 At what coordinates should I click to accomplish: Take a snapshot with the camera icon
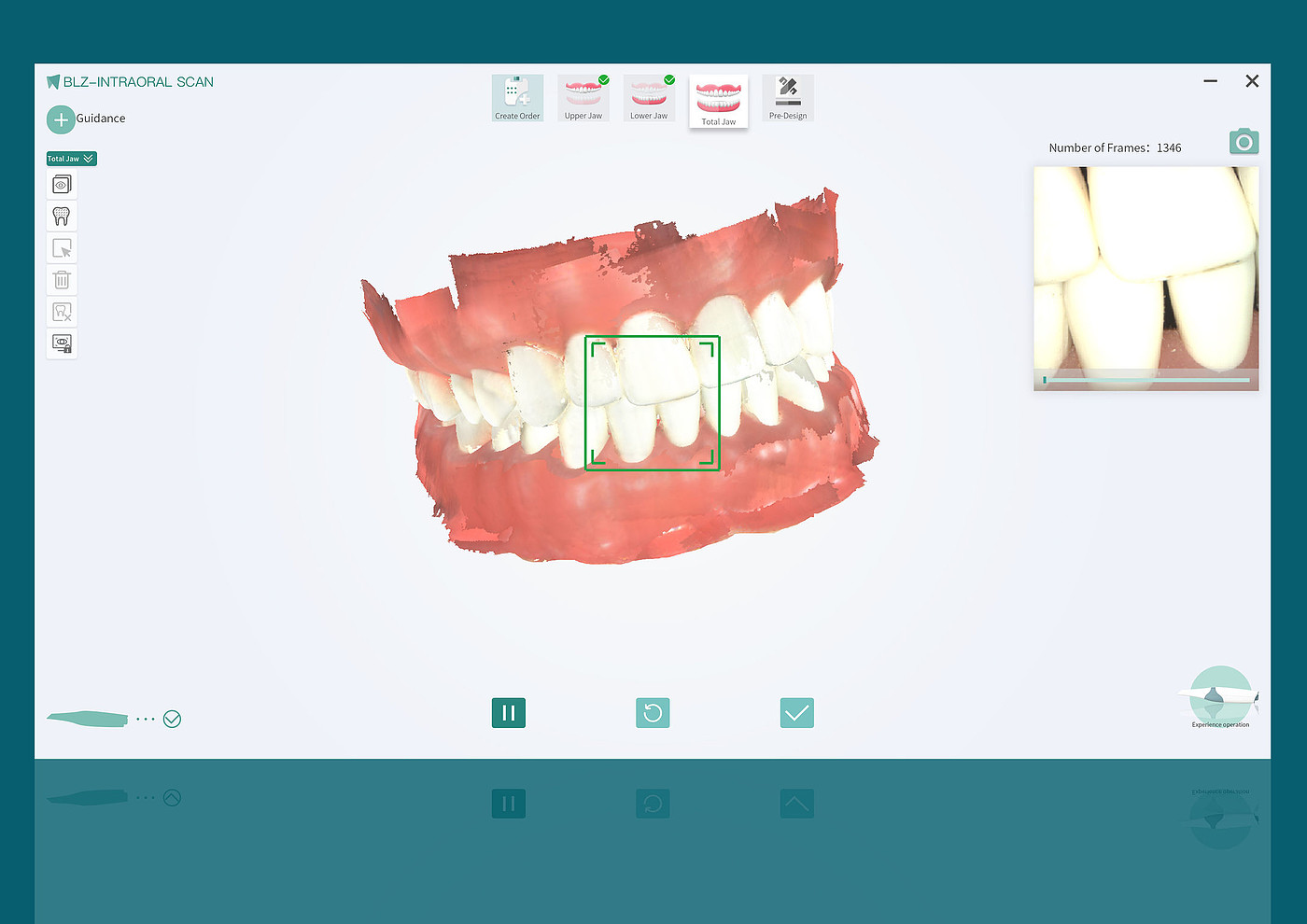(x=1244, y=142)
